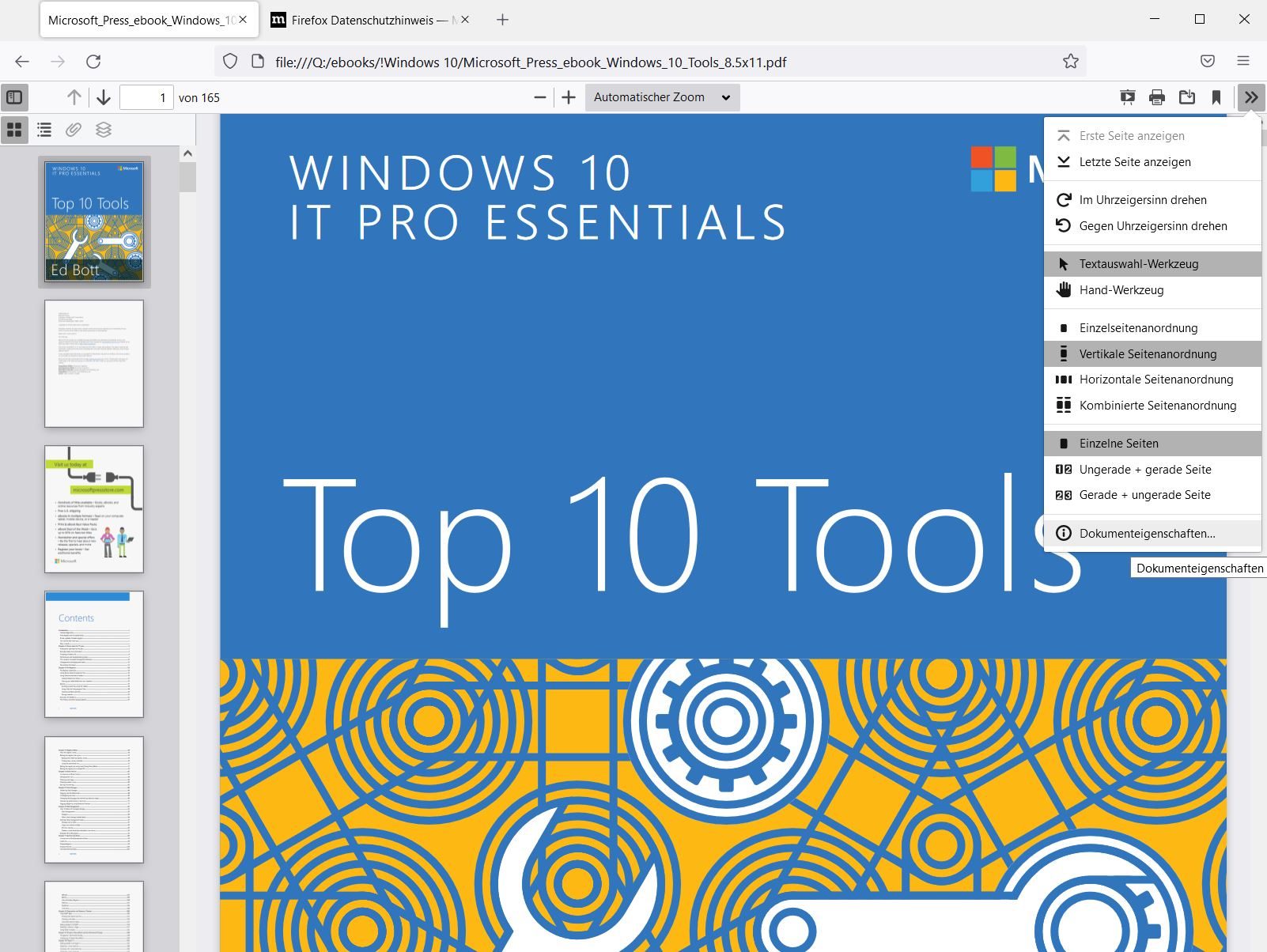Reload the current page
Viewport: 1267px width, 952px height.
(x=93, y=62)
